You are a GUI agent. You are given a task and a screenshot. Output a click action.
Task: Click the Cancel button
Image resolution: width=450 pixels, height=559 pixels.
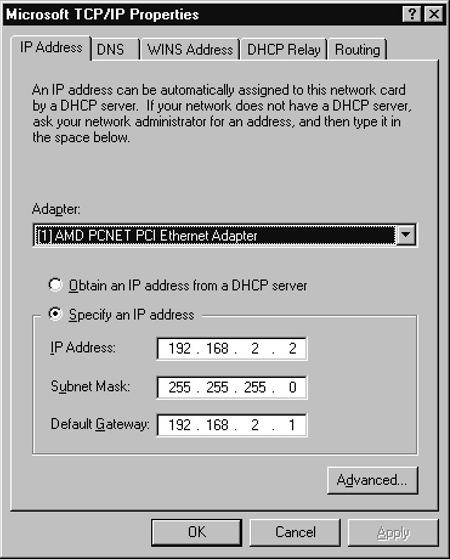295,532
